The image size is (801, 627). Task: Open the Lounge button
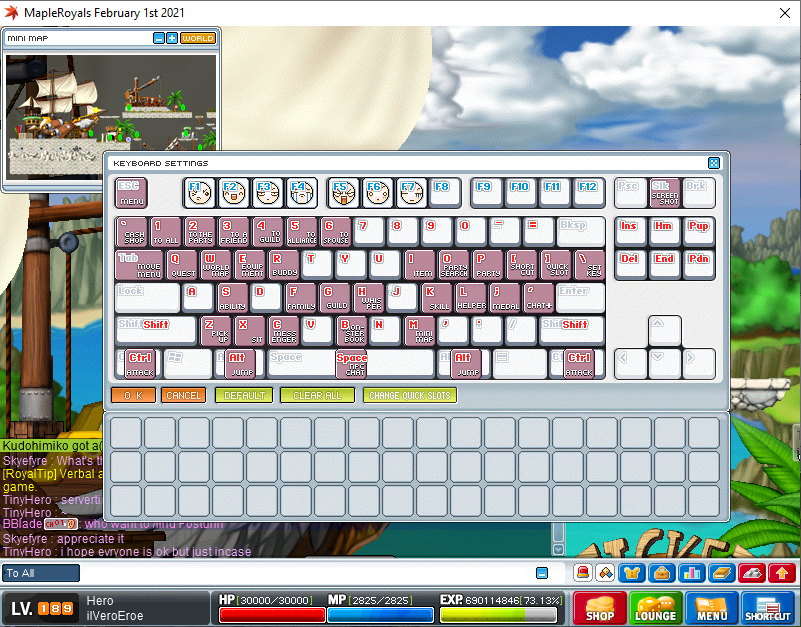pos(656,608)
